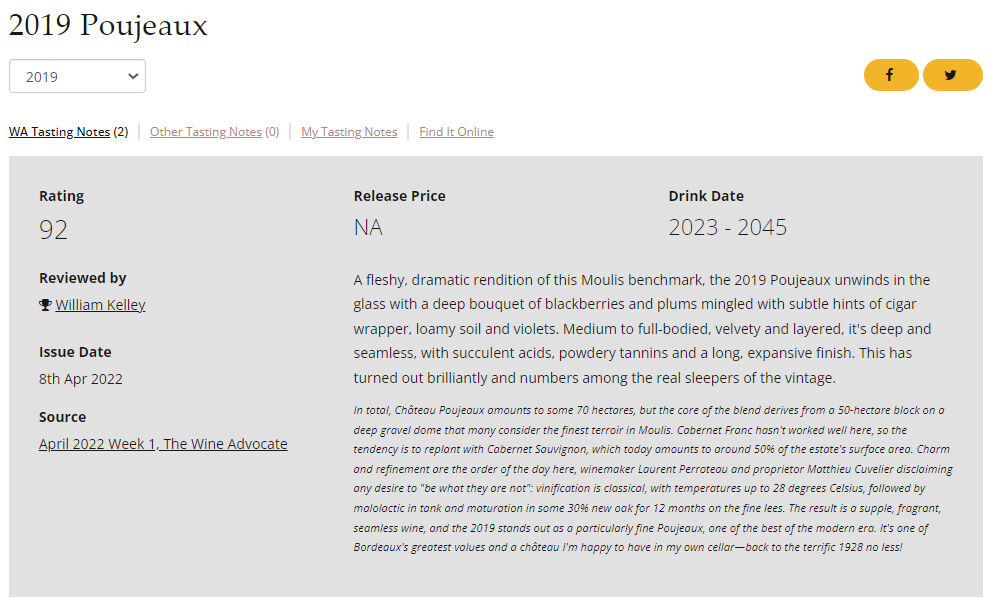Click the Reviewed by label
The width and height of the screenshot is (991, 610).
83,278
